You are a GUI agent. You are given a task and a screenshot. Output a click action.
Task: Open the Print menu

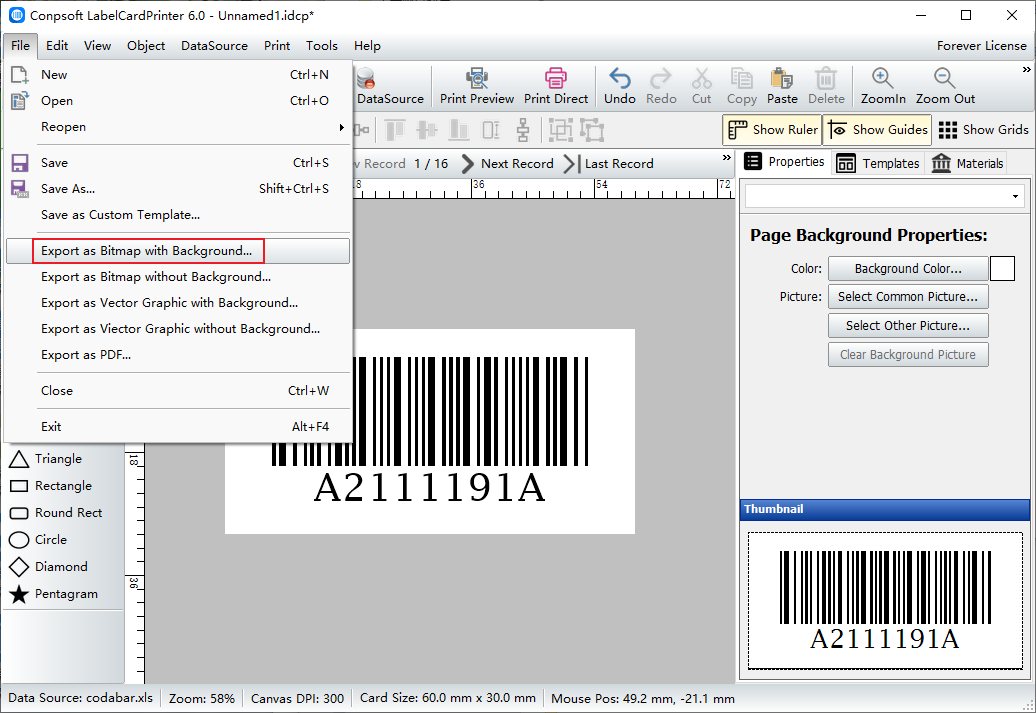(277, 46)
